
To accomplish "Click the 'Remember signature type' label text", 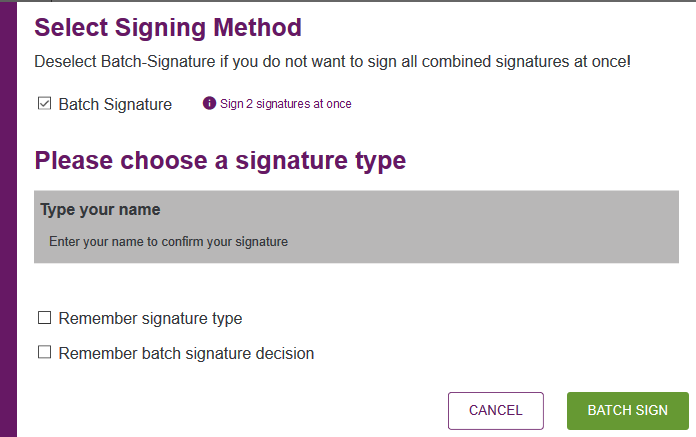I will [150, 319].
